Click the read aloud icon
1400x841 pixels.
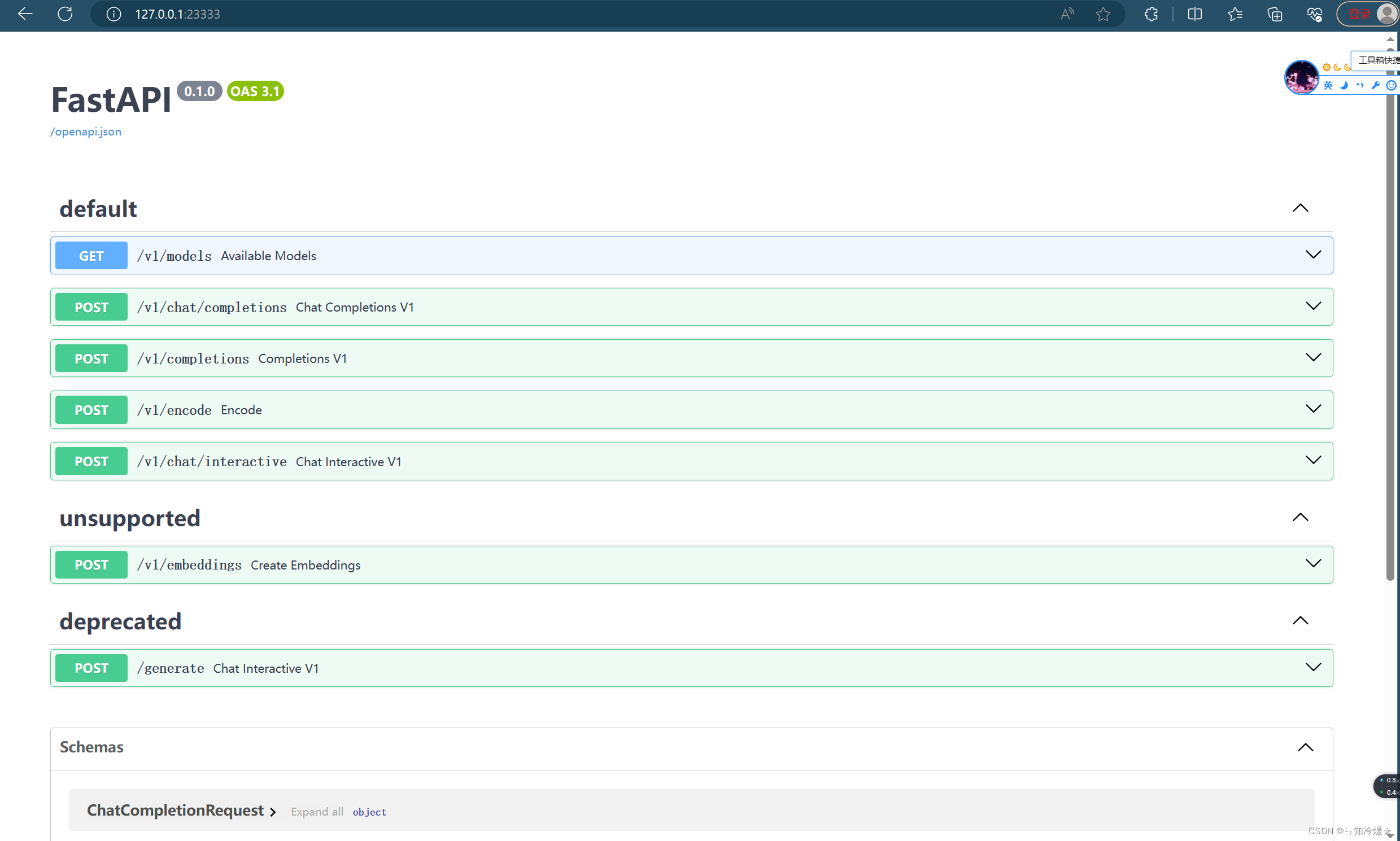tap(1067, 14)
